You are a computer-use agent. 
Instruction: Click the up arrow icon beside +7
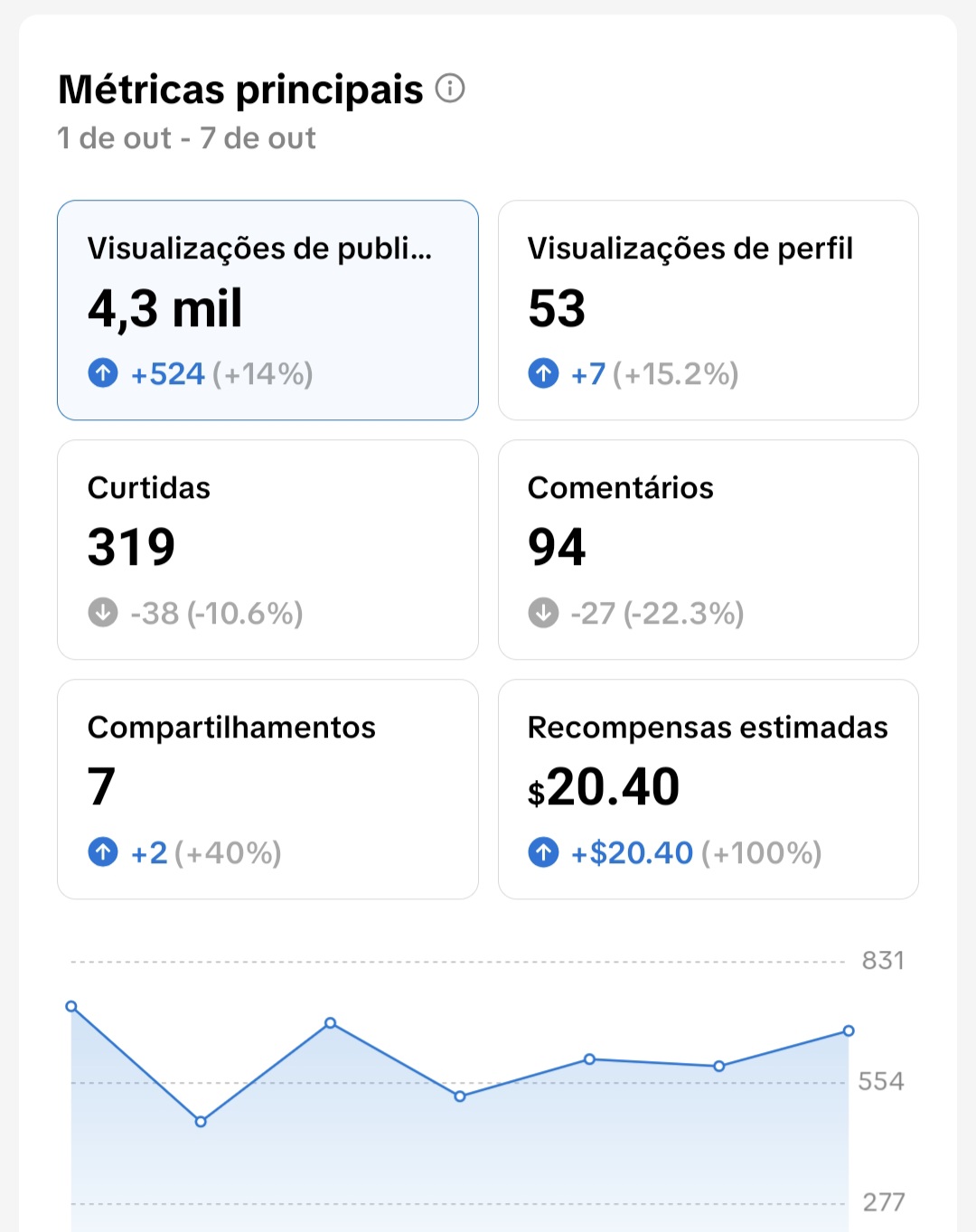(x=543, y=372)
